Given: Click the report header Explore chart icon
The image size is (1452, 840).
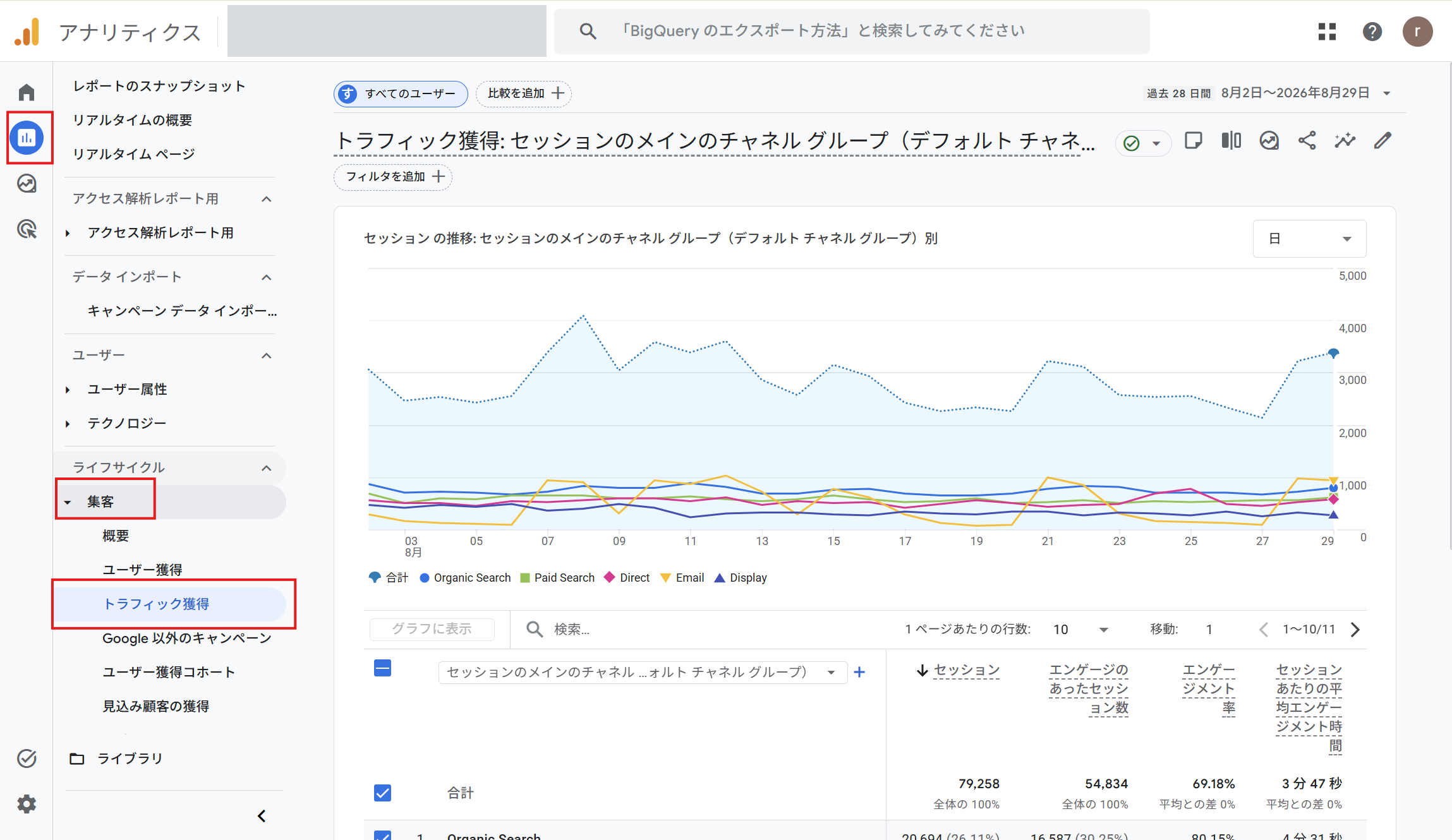Looking at the screenshot, I should coord(1269,140).
